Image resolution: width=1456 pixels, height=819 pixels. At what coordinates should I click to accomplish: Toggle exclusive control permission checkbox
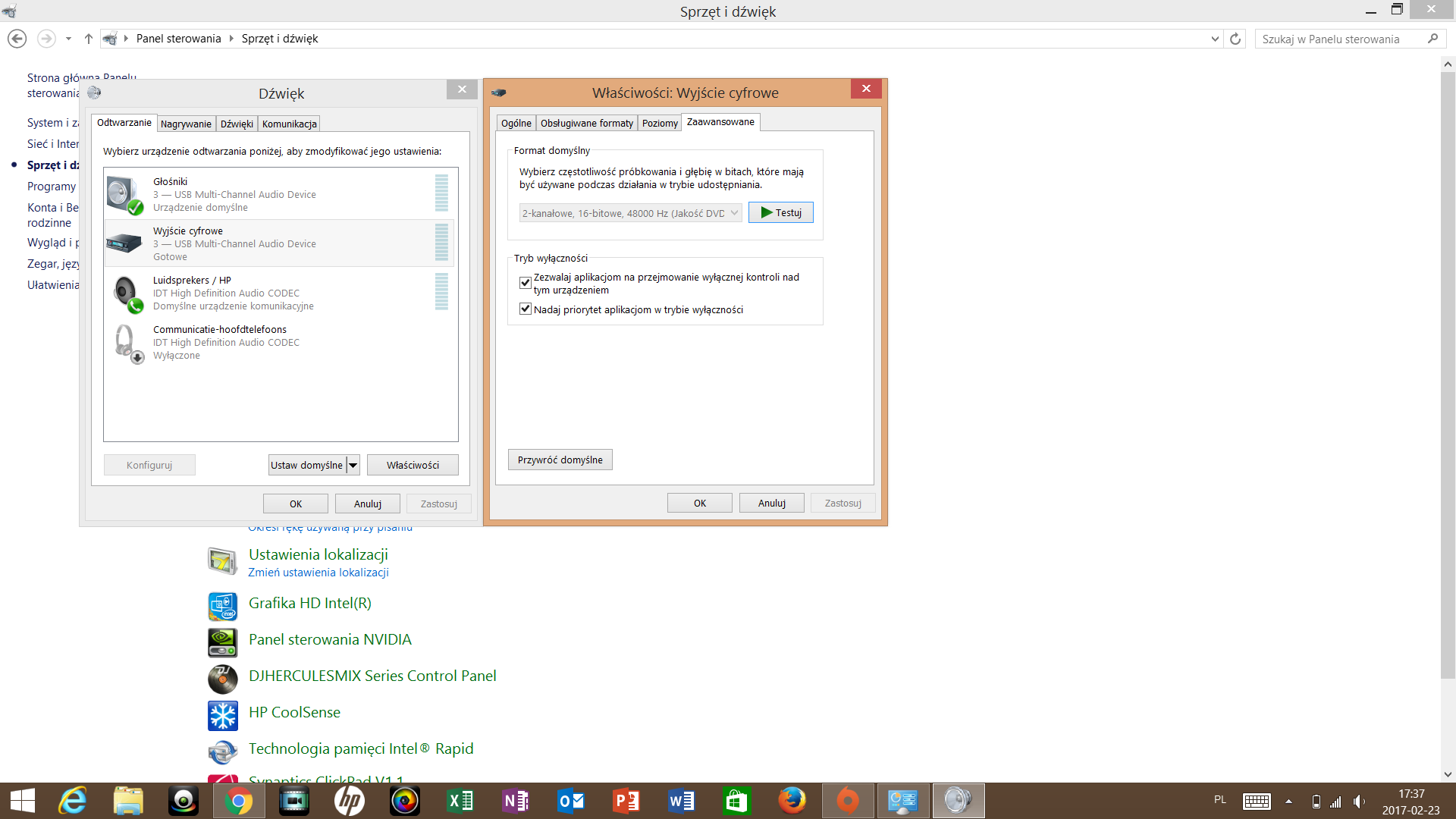525,283
